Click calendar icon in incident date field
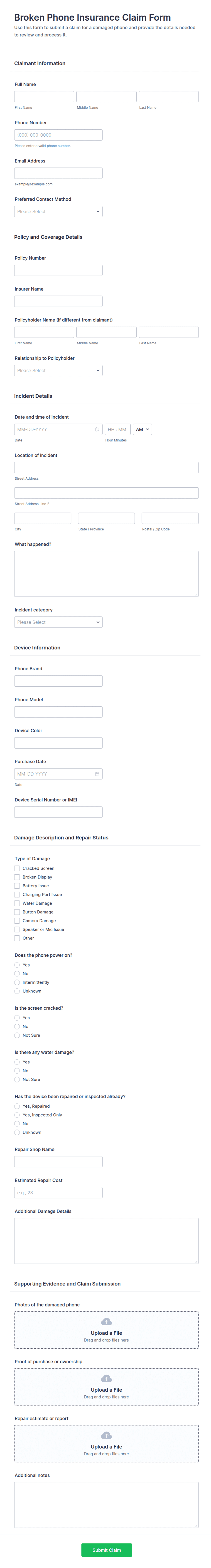This screenshot has width=211, height=1568. (x=97, y=429)
